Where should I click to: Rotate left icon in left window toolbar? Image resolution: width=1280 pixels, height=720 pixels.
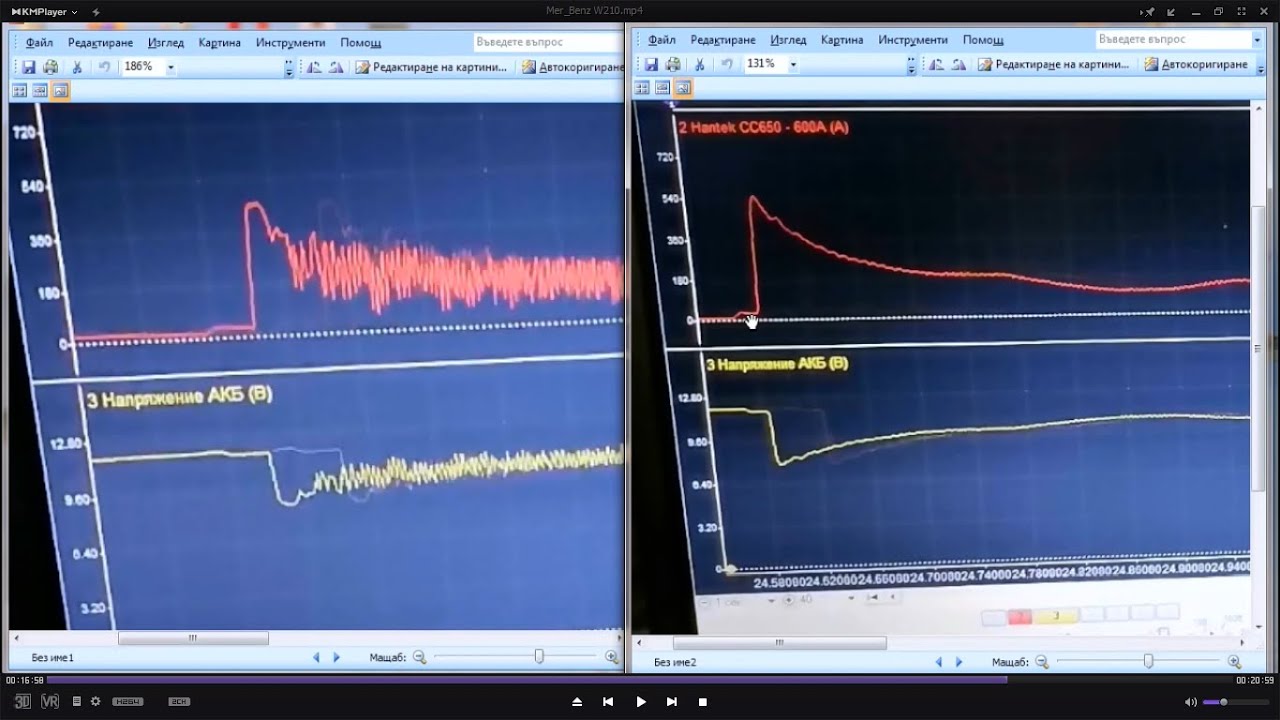click(314, 67)
